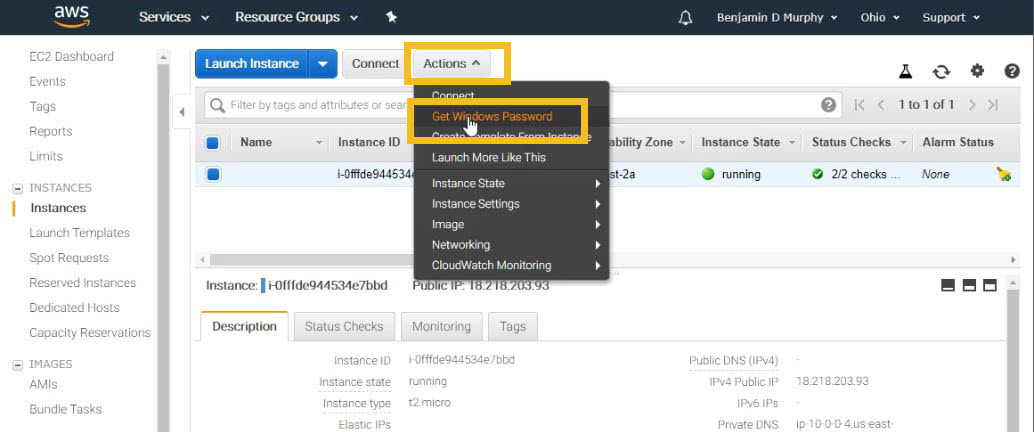This screenshot has width=1034, height=432.
Task: Open Reserved Instances in sidebar
Action: (82, 283)
